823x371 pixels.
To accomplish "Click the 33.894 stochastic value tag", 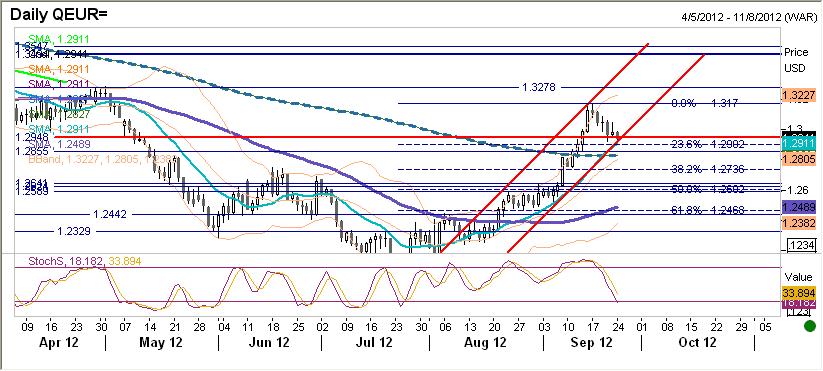I will [798, 293].
